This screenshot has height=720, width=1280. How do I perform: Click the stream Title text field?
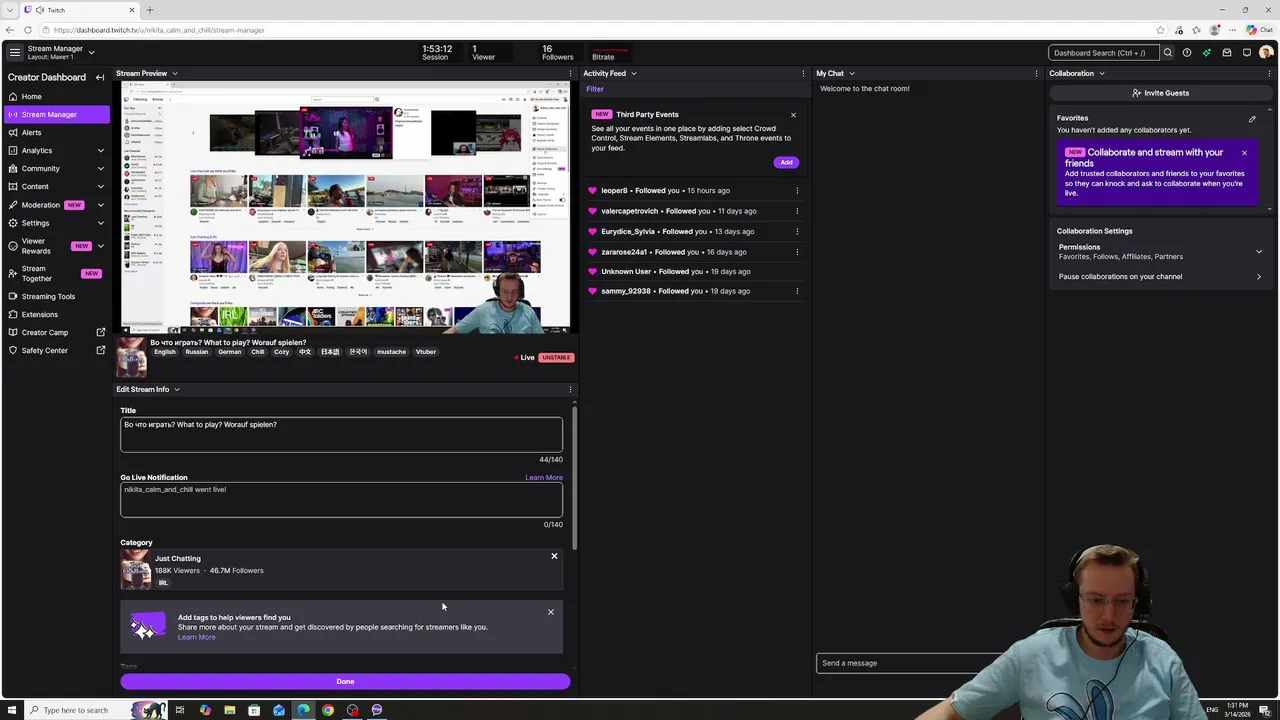point(341,434)
